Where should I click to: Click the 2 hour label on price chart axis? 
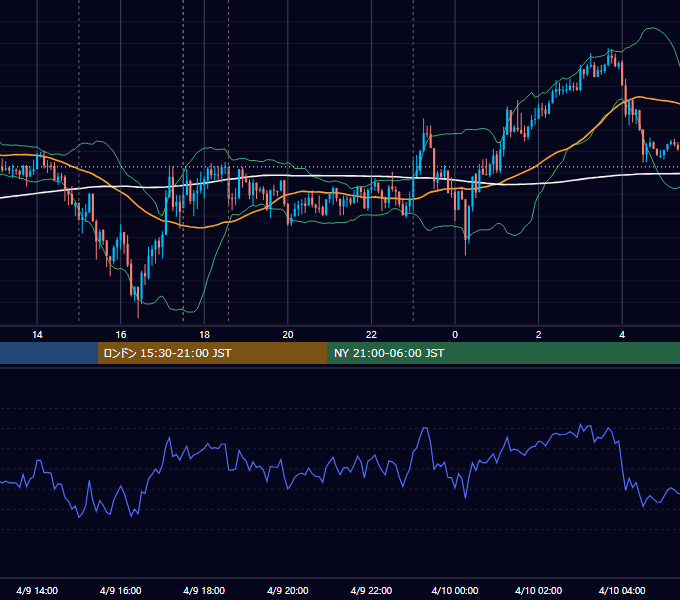(539, 335)
